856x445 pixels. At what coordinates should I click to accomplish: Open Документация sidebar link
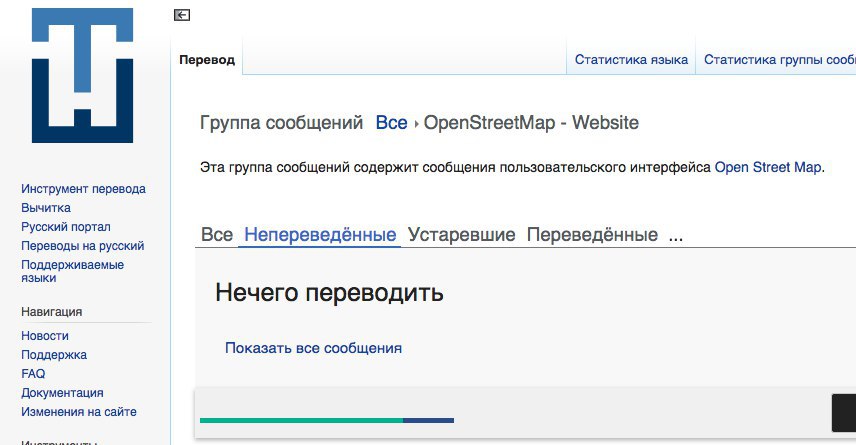[x=62, y=393]
